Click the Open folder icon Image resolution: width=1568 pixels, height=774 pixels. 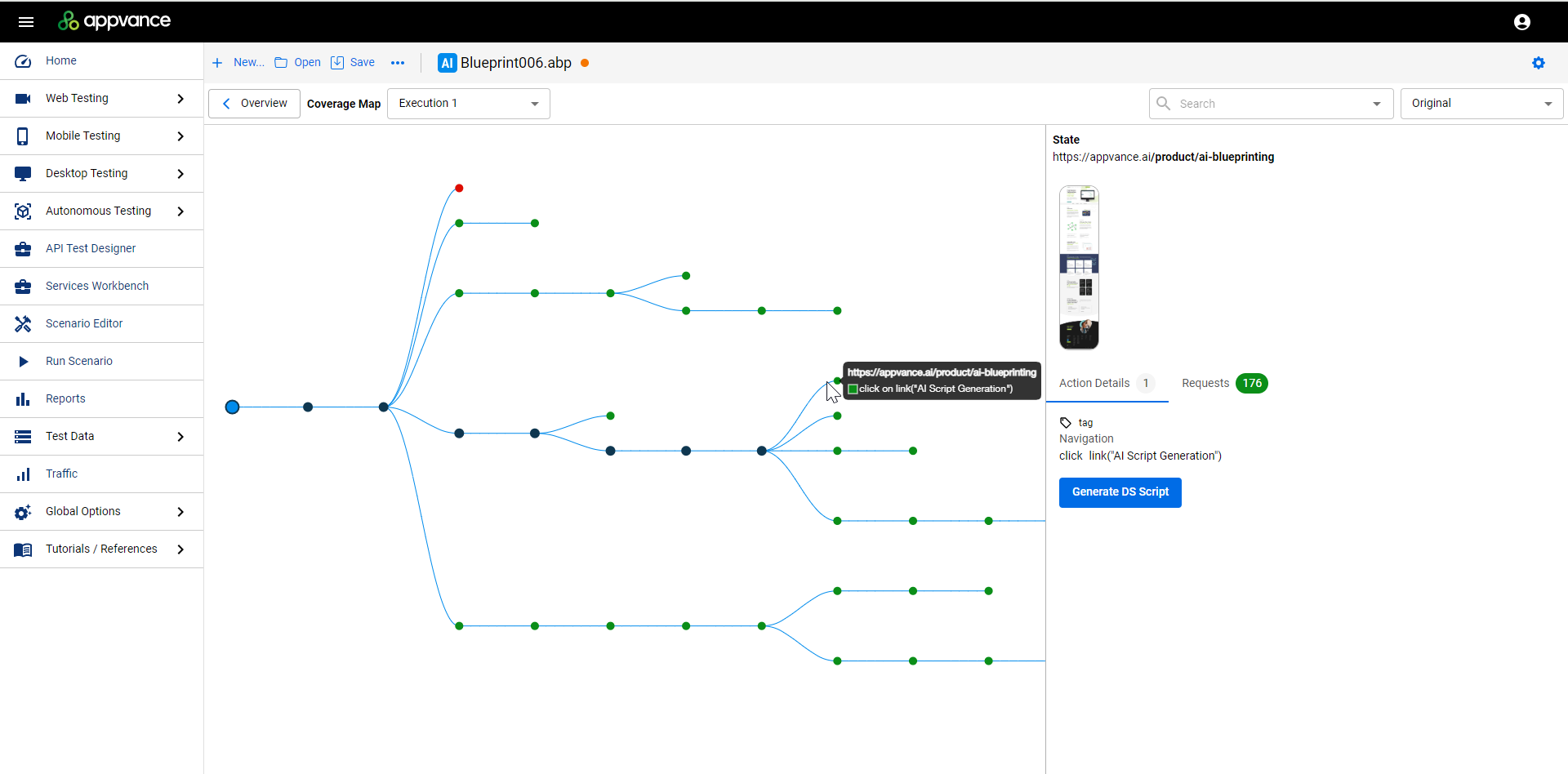[x=281, y=63]
